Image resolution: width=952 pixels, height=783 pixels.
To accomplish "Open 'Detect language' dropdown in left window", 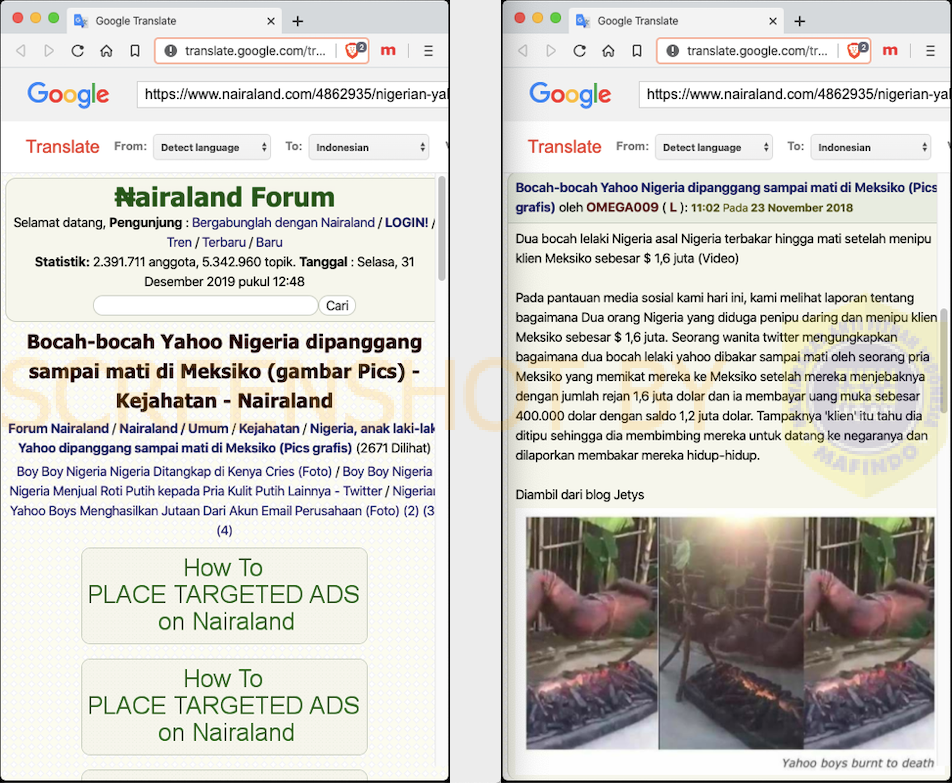I will point(212,147).
